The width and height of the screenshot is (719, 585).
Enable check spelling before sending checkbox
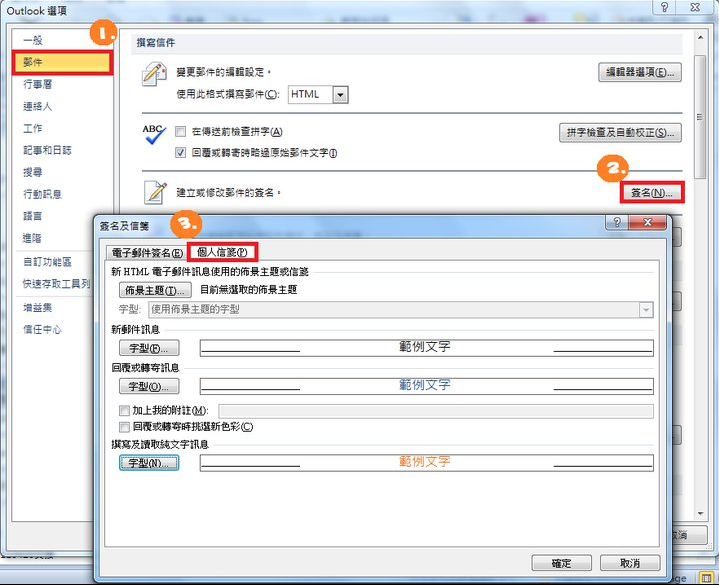(181, 132)
